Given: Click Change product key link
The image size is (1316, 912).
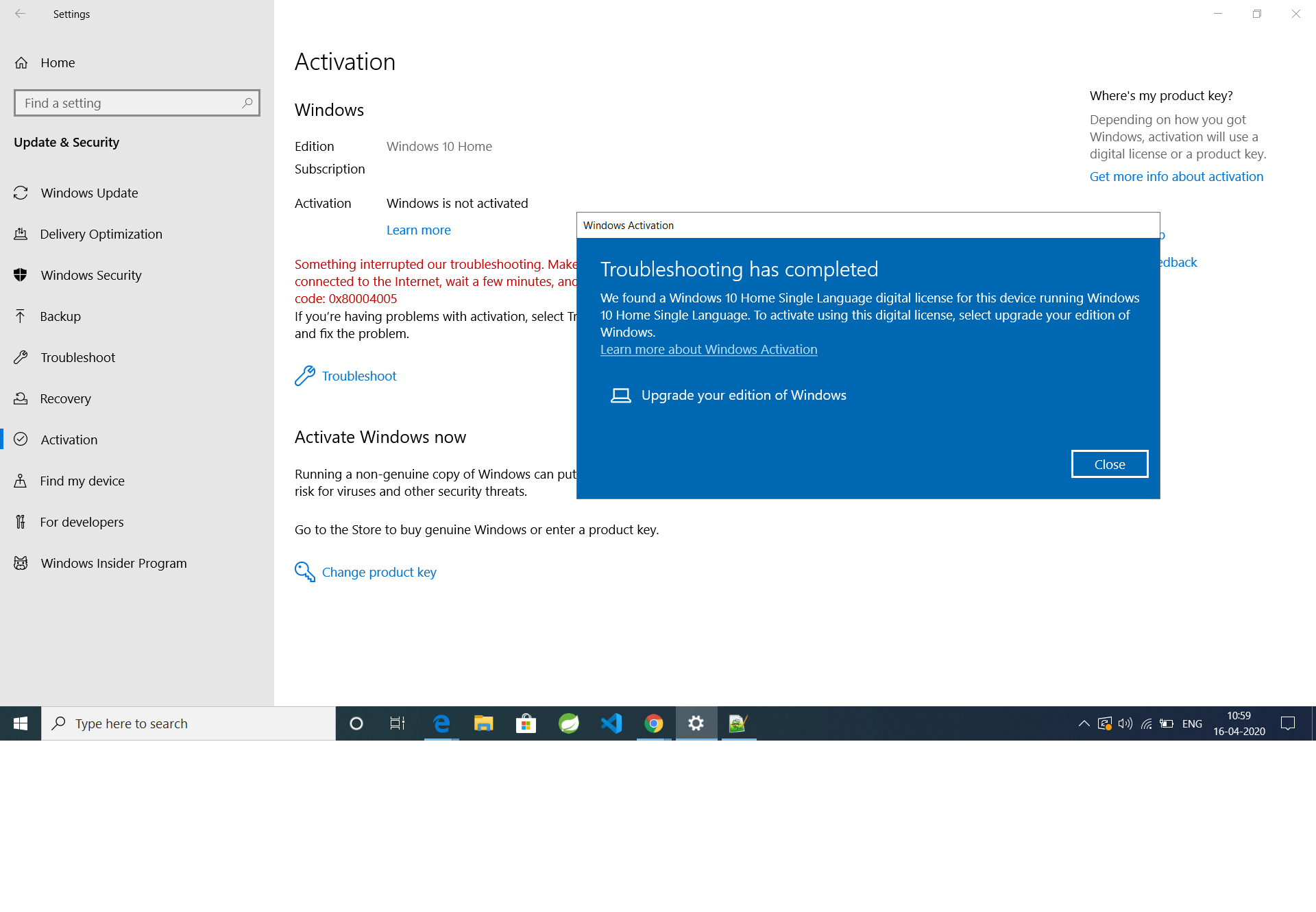Looking at the screenshot, I should click(x=379, y=572).
